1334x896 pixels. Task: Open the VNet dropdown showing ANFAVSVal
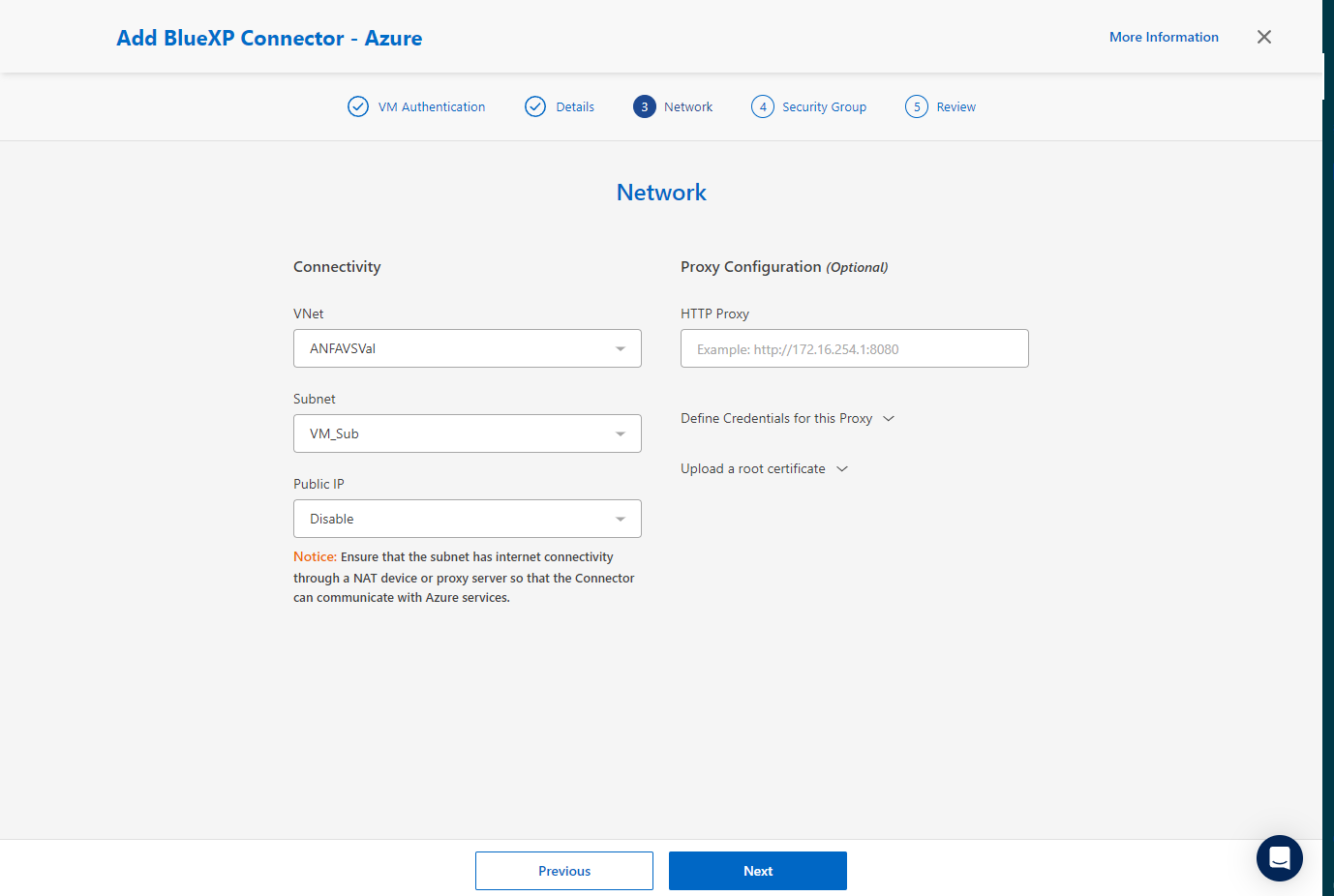click(x=467, y=348)
